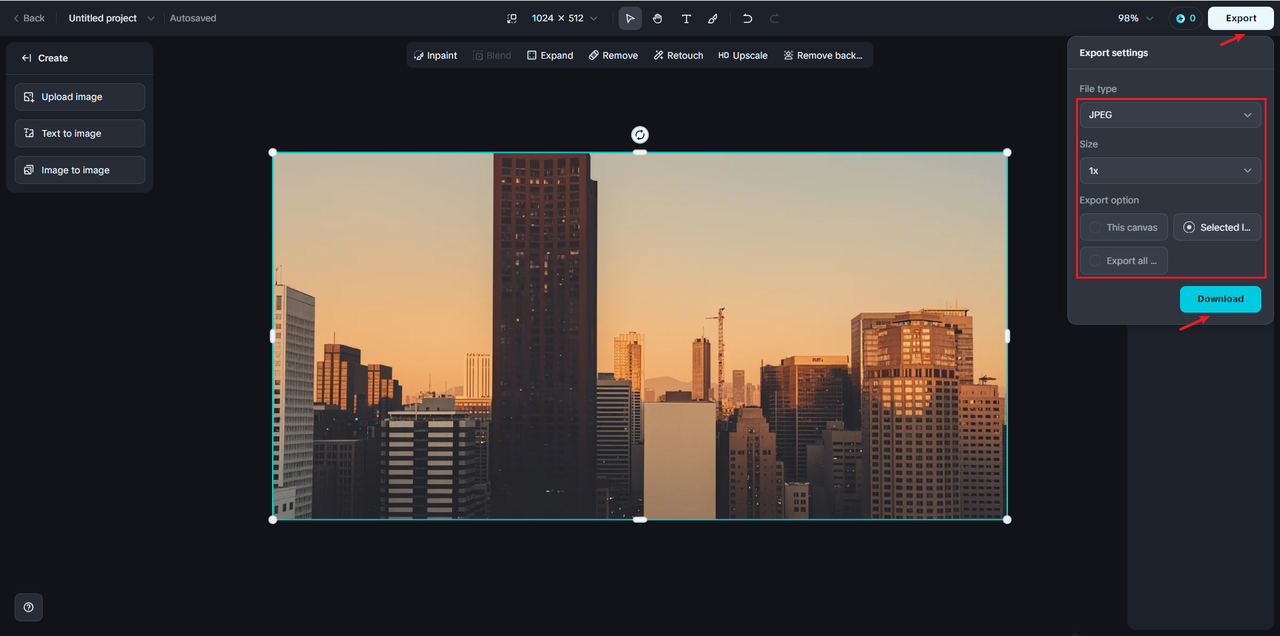
Task: Click the city skyline image on canvas
Action: (x=640, y=336)
